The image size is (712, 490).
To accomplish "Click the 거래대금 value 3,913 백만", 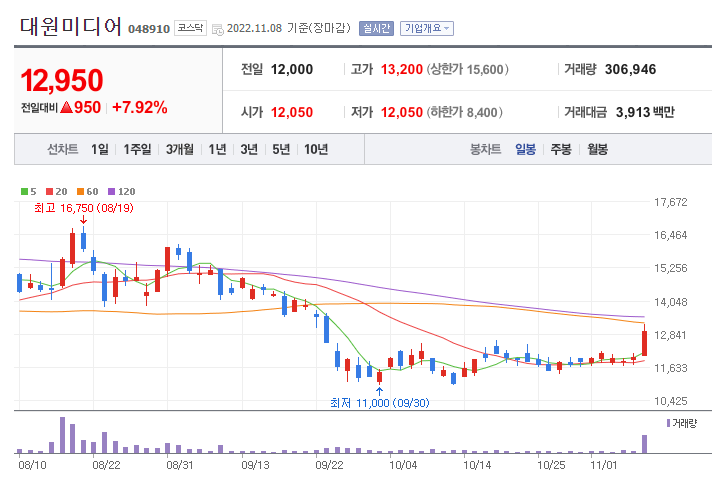I will click(645, 112).
